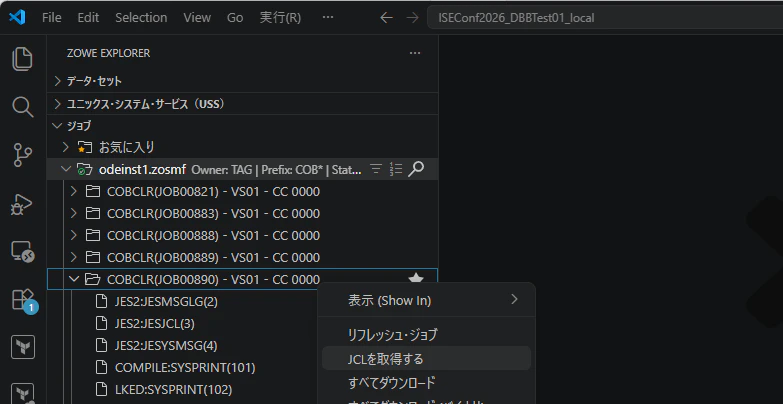Click the sort jobs icon on odeinst1.zosmf
783x404 pixels.
396,169
